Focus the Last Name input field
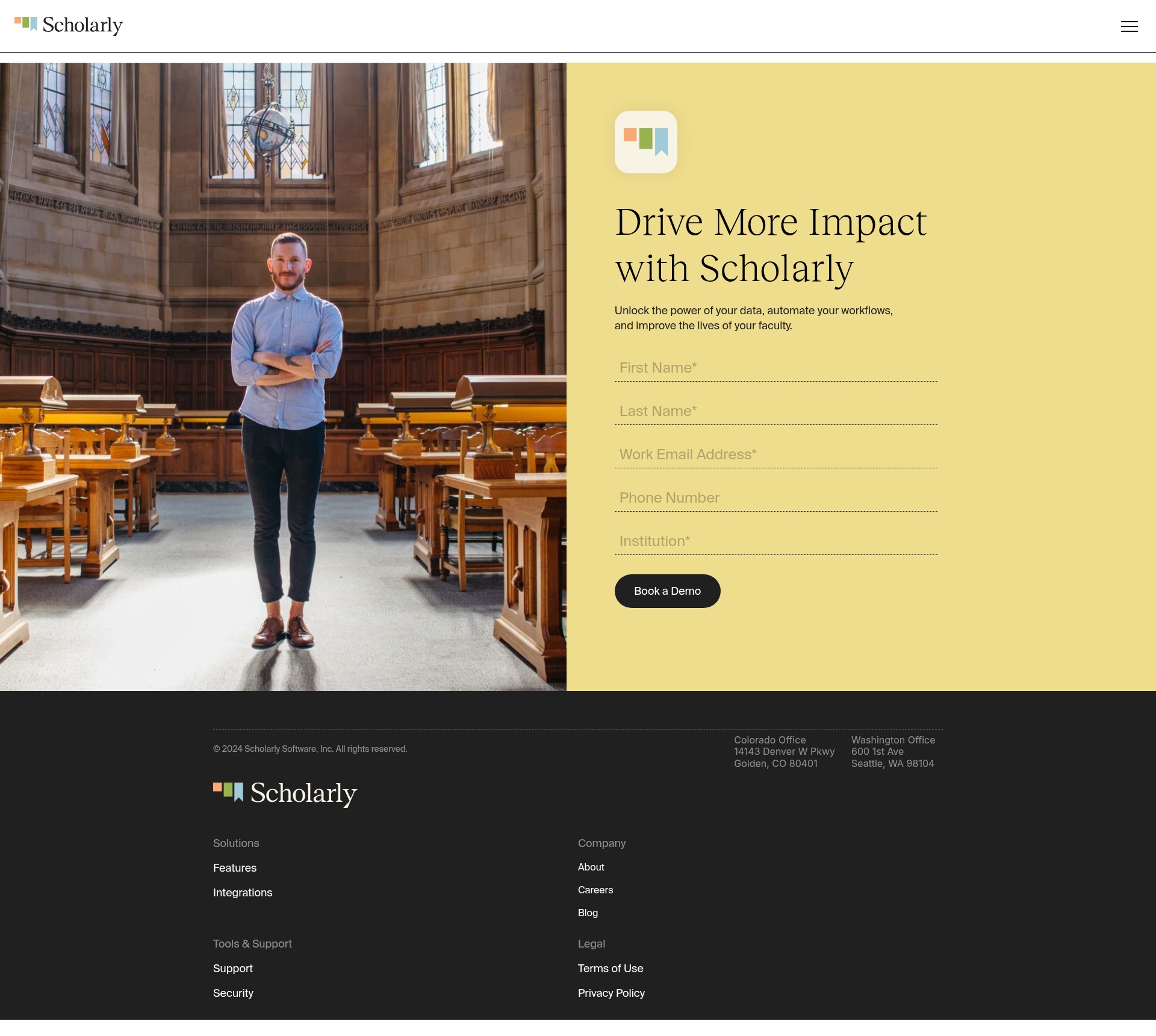The width and height of the screenshot is (1156, 1036). (x=775, y=411)
